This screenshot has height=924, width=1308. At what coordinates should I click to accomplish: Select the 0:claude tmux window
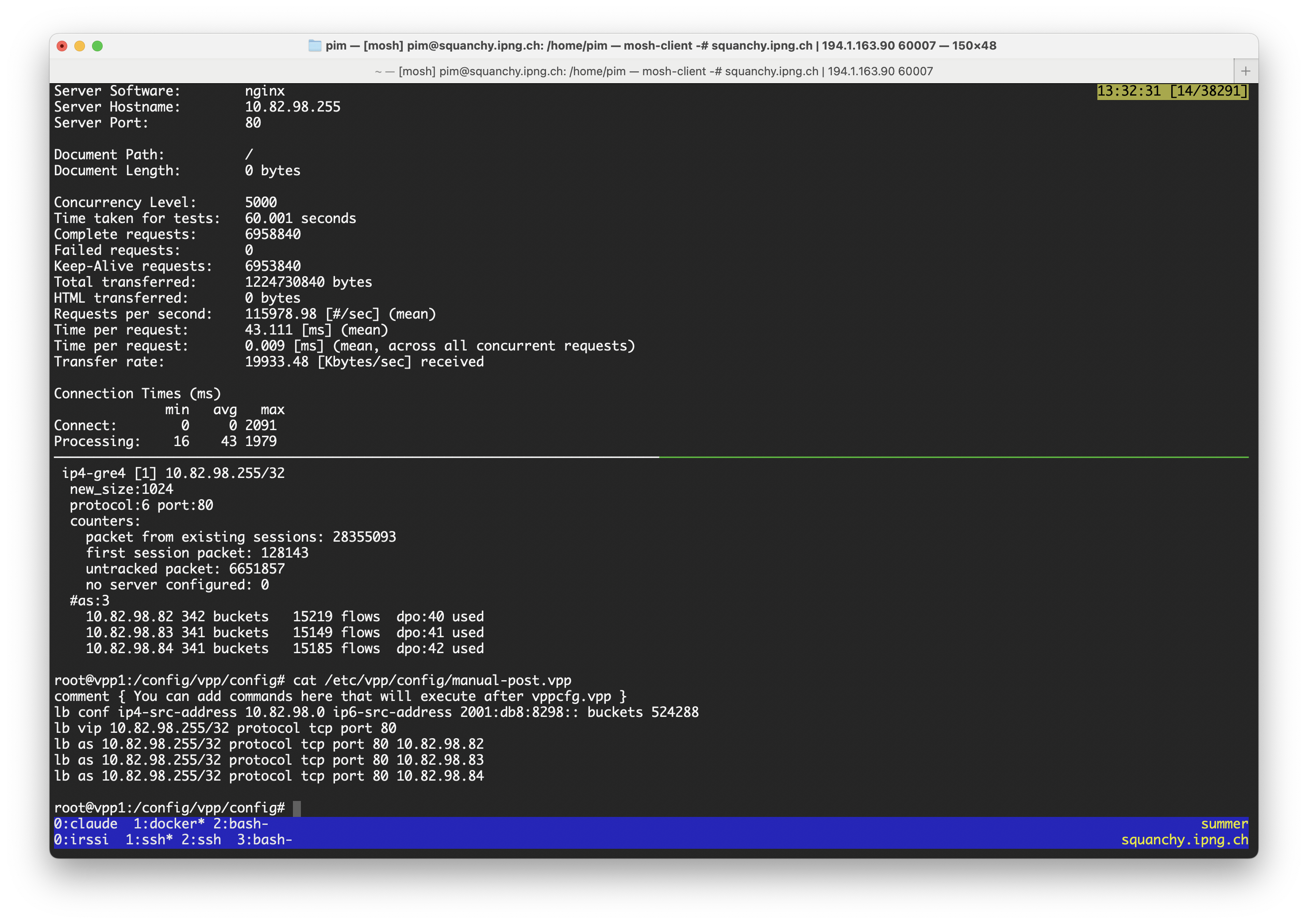pos(85,824)
